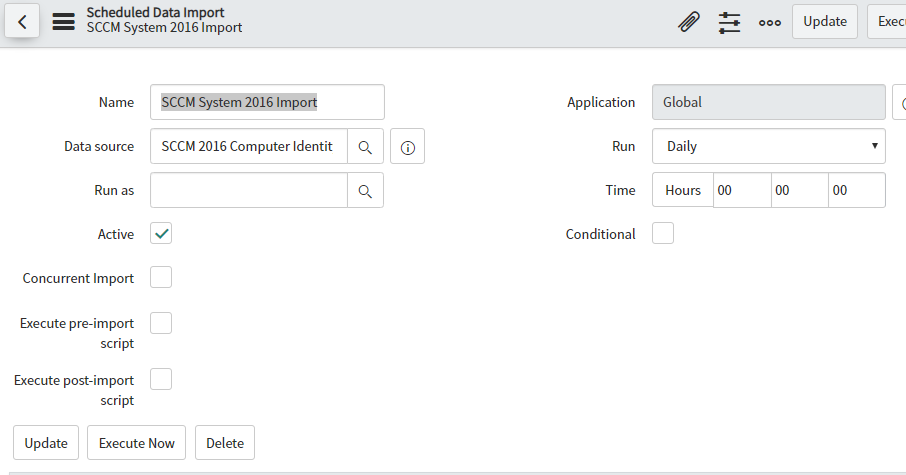The width and height of the screenshot is (906, 475).
Task: Click the Time seconds field
Action: point(856,190)
